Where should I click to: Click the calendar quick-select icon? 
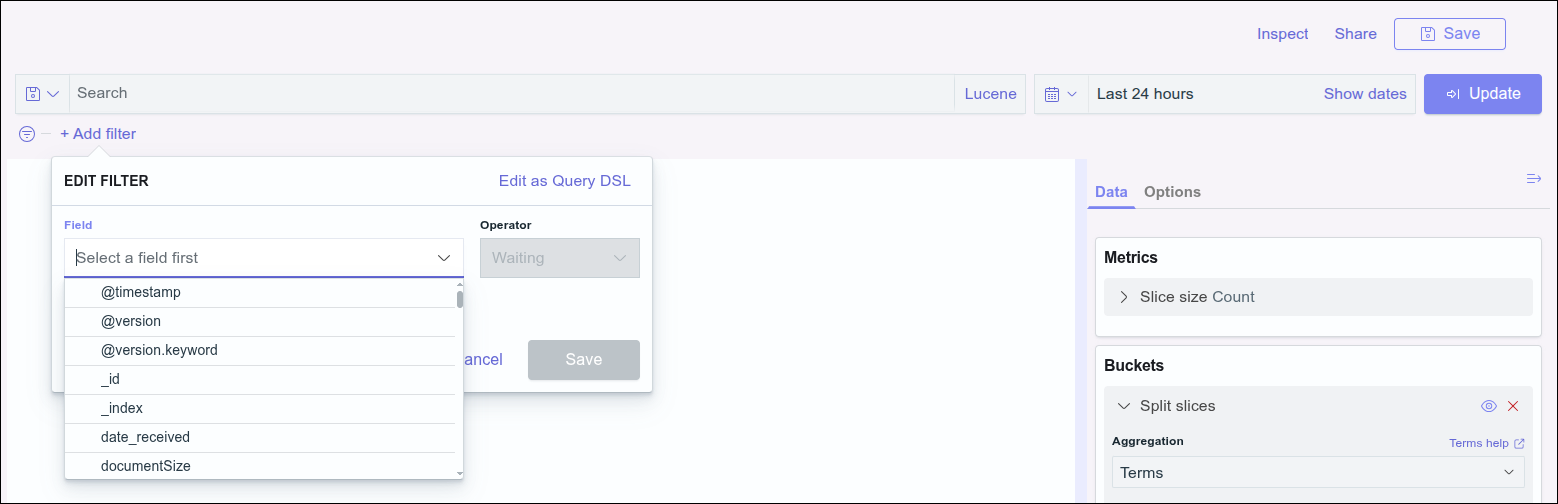(x=1060, y=94)
